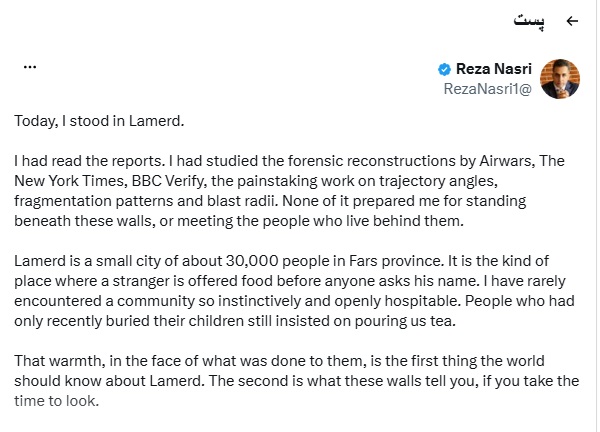Click the Persian post header title
This screenshot has width=600, height=432.
pyautogui.click(x=529, y=21)
